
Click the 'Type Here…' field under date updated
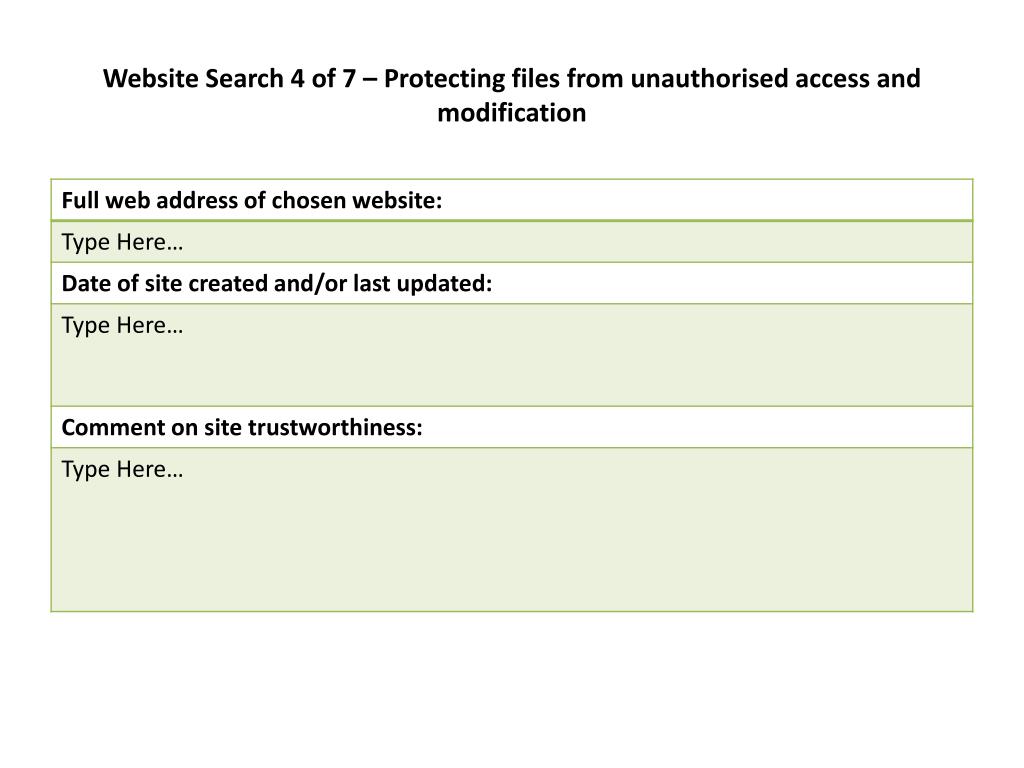pos(122,325)
